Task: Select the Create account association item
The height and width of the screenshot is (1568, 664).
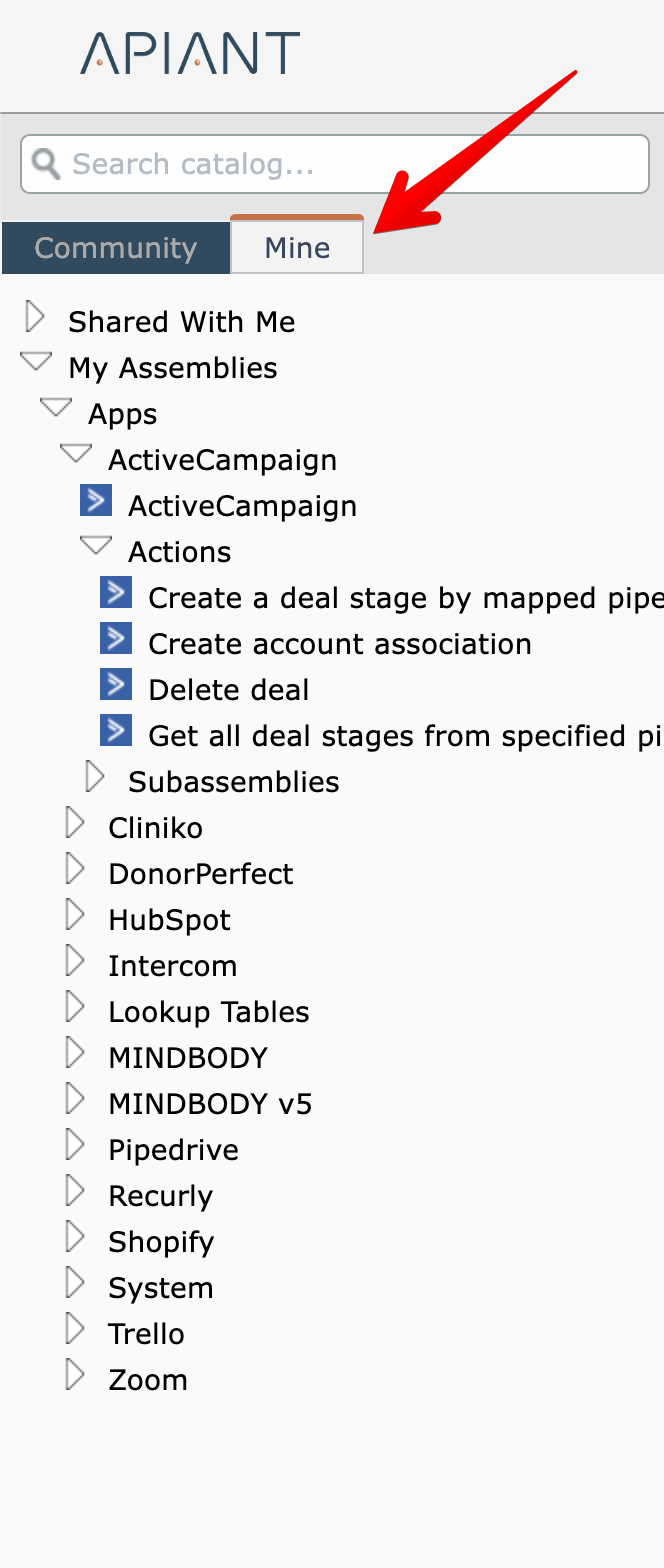Action: coord(340,644)
